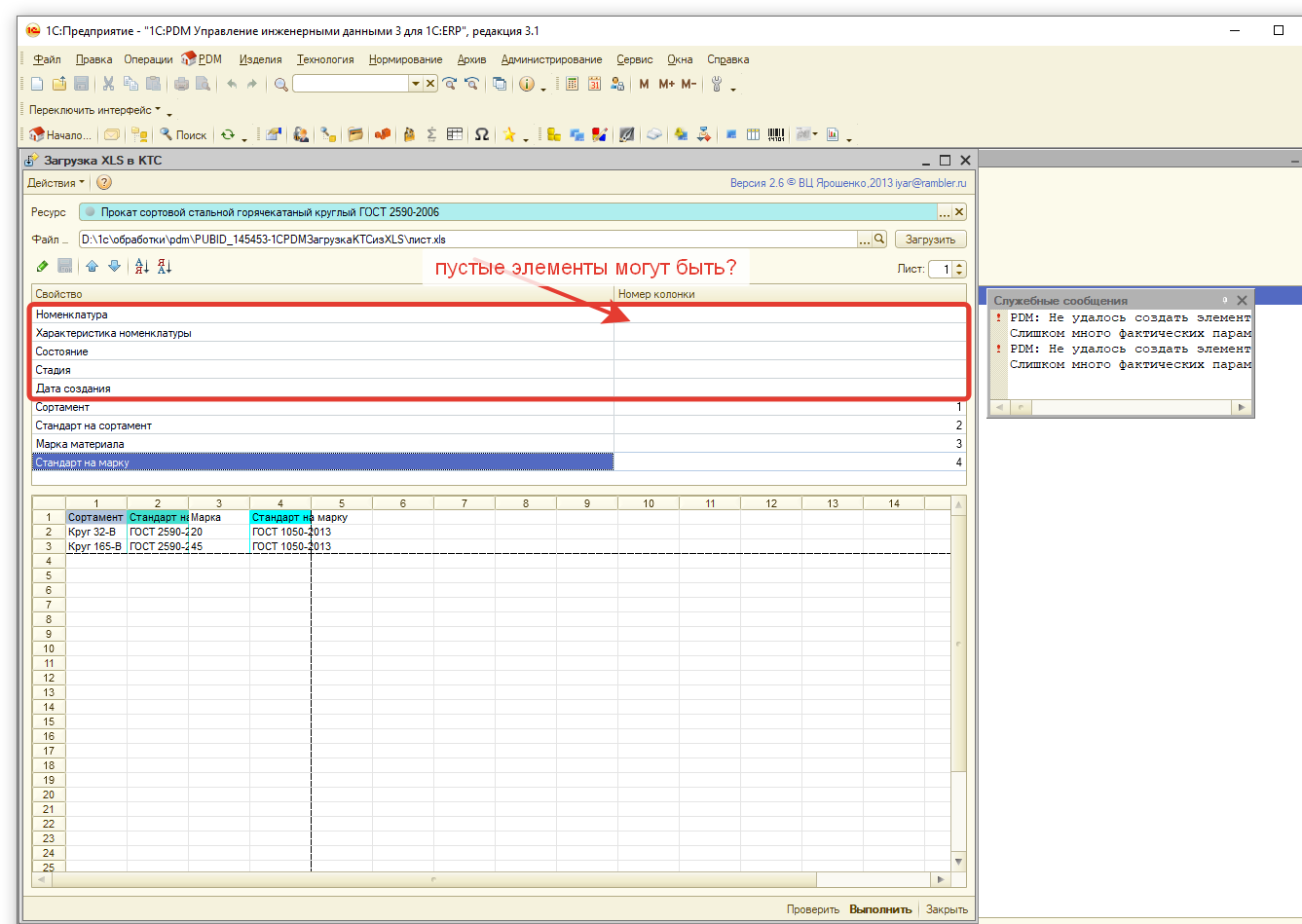Click the green refresh arrows icon
Image resolution: width=1302 pixels, height=924 pixels.
coord(228,135)
